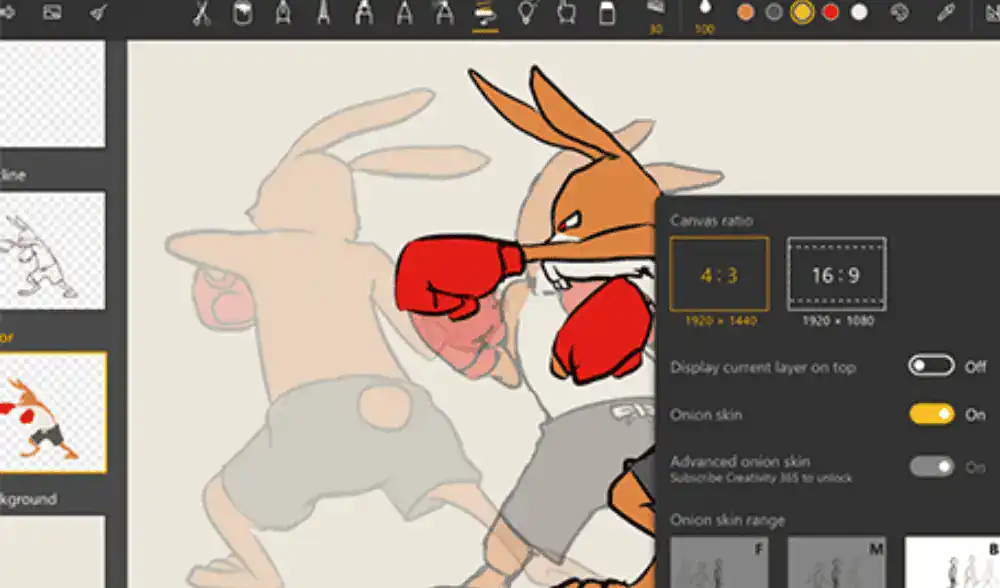Open the line art layer thumbnail
This screenshot has height=588, width=1000.
tap(53, 250)
